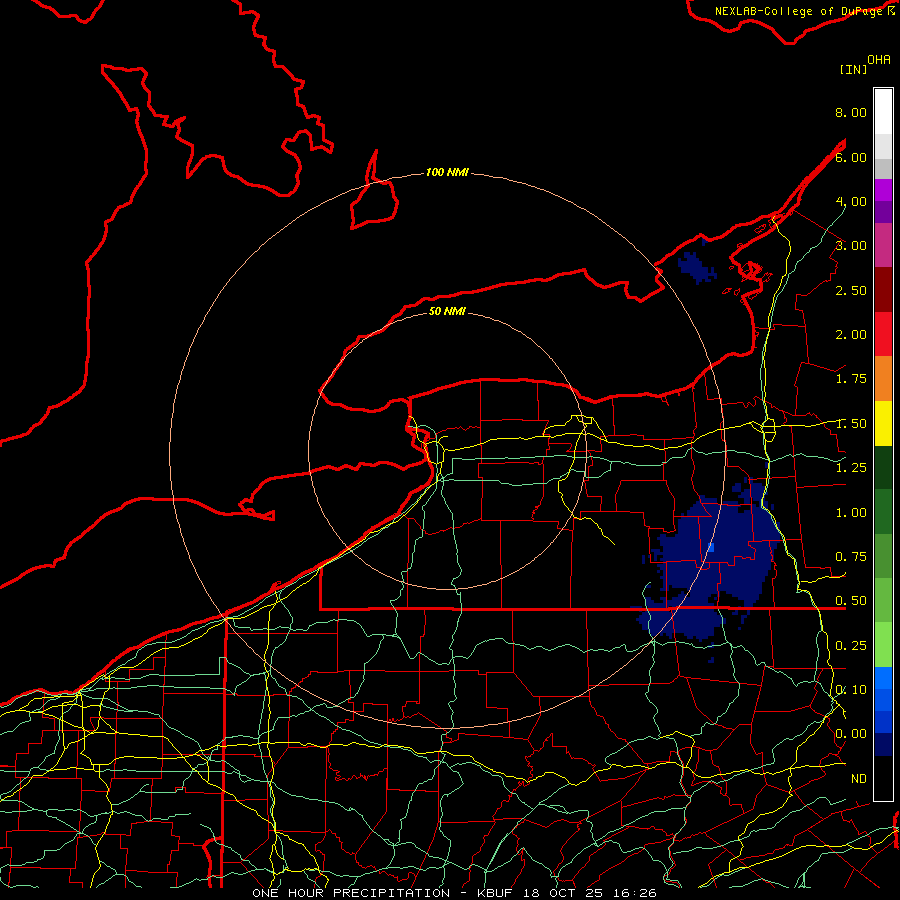This screenshot has height=900, width=900.
Task: Click the 100 NMI range ring label
Action: 447,172
